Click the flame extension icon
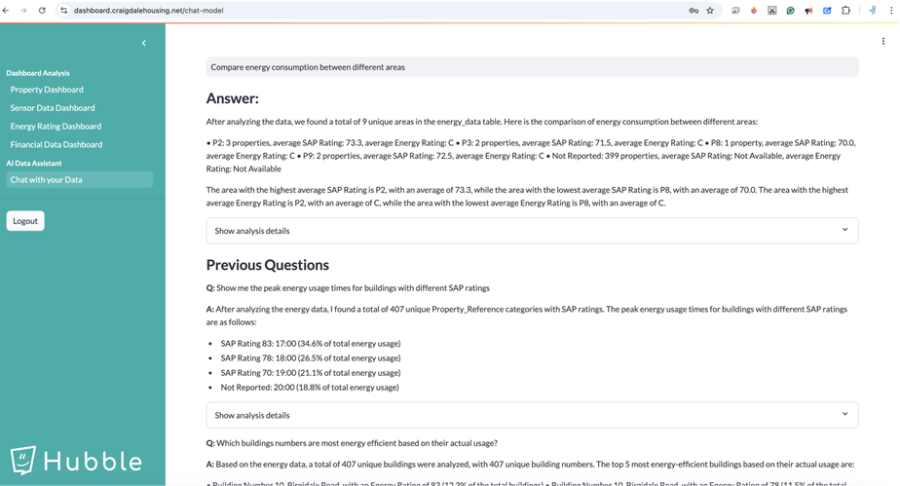 pos(754,10)
